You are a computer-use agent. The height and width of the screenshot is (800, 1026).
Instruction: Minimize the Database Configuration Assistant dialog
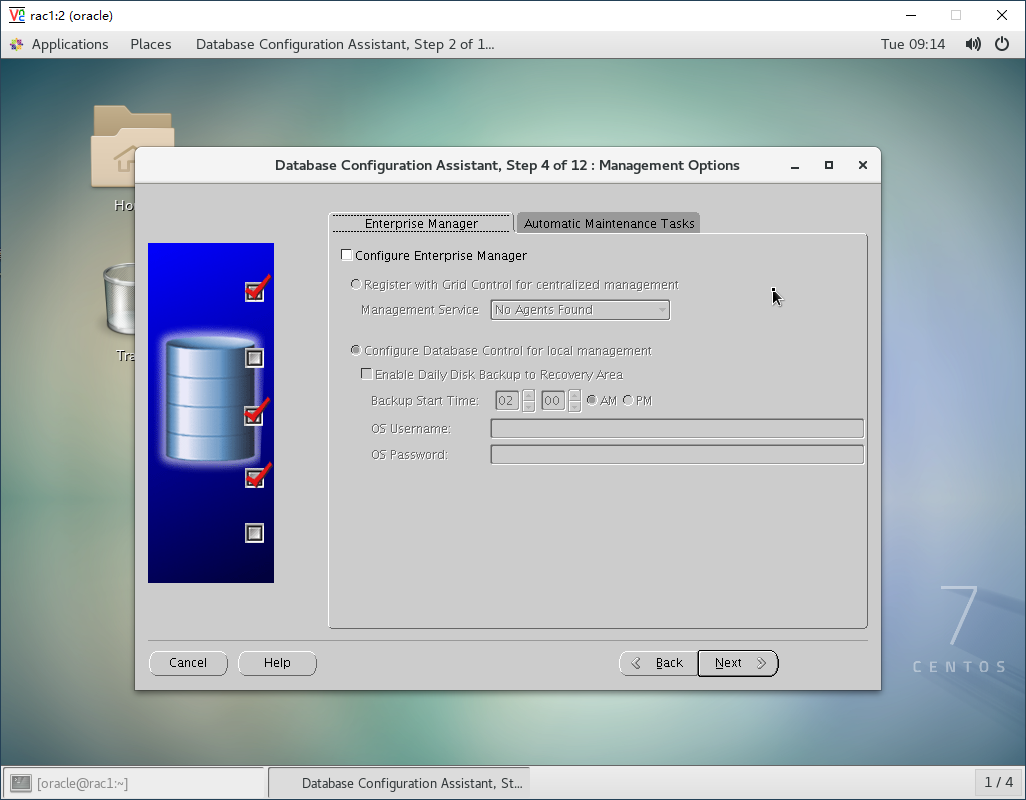(x=795, y=166)
